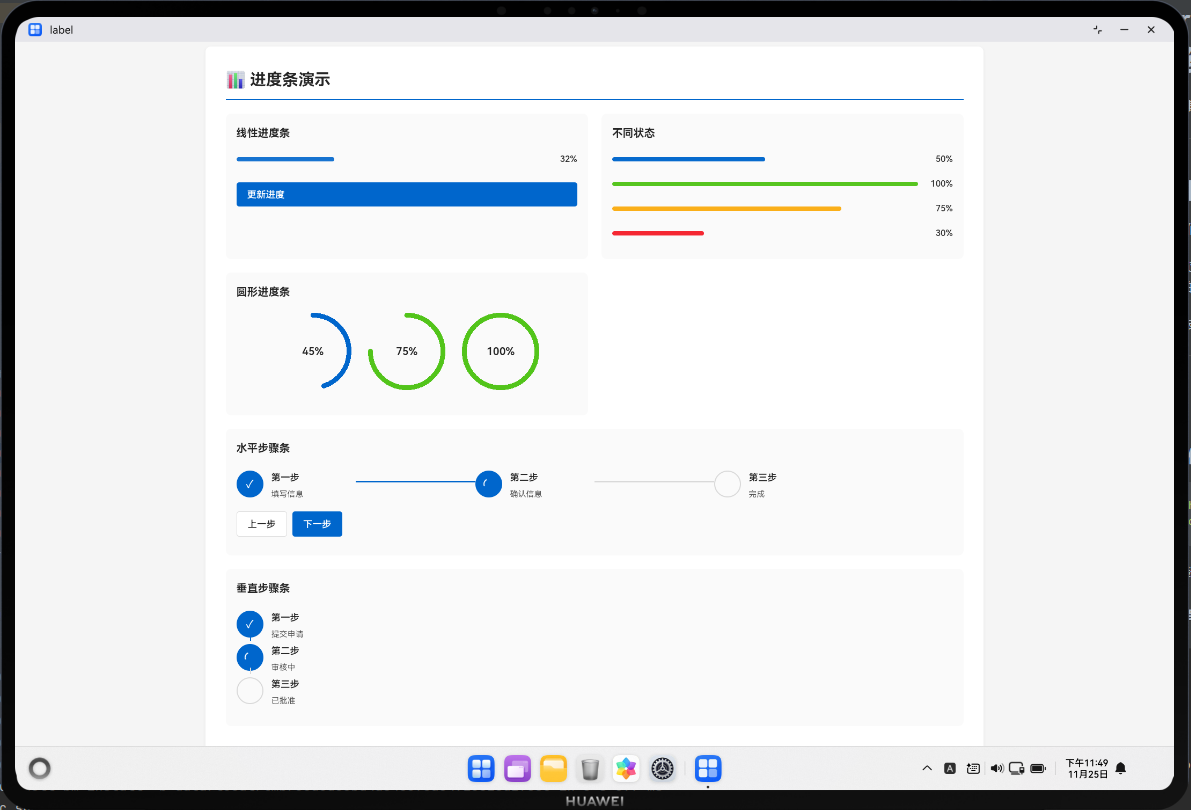Click the 100% circular progress ring

click(x=501, y=351)
